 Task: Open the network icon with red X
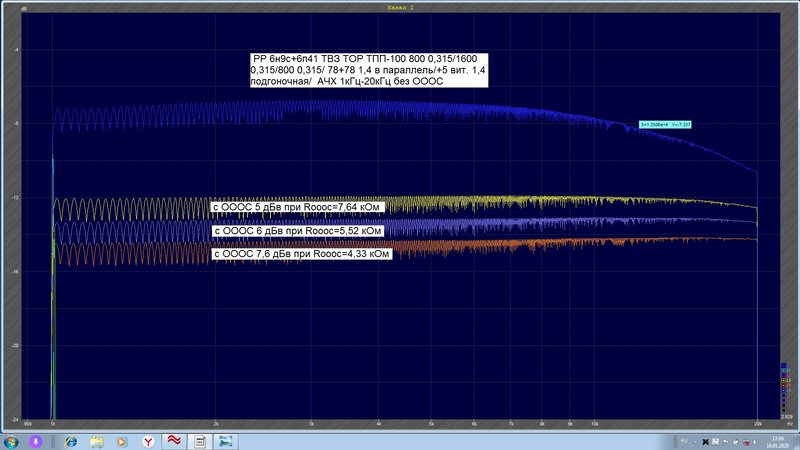(747, 443)
